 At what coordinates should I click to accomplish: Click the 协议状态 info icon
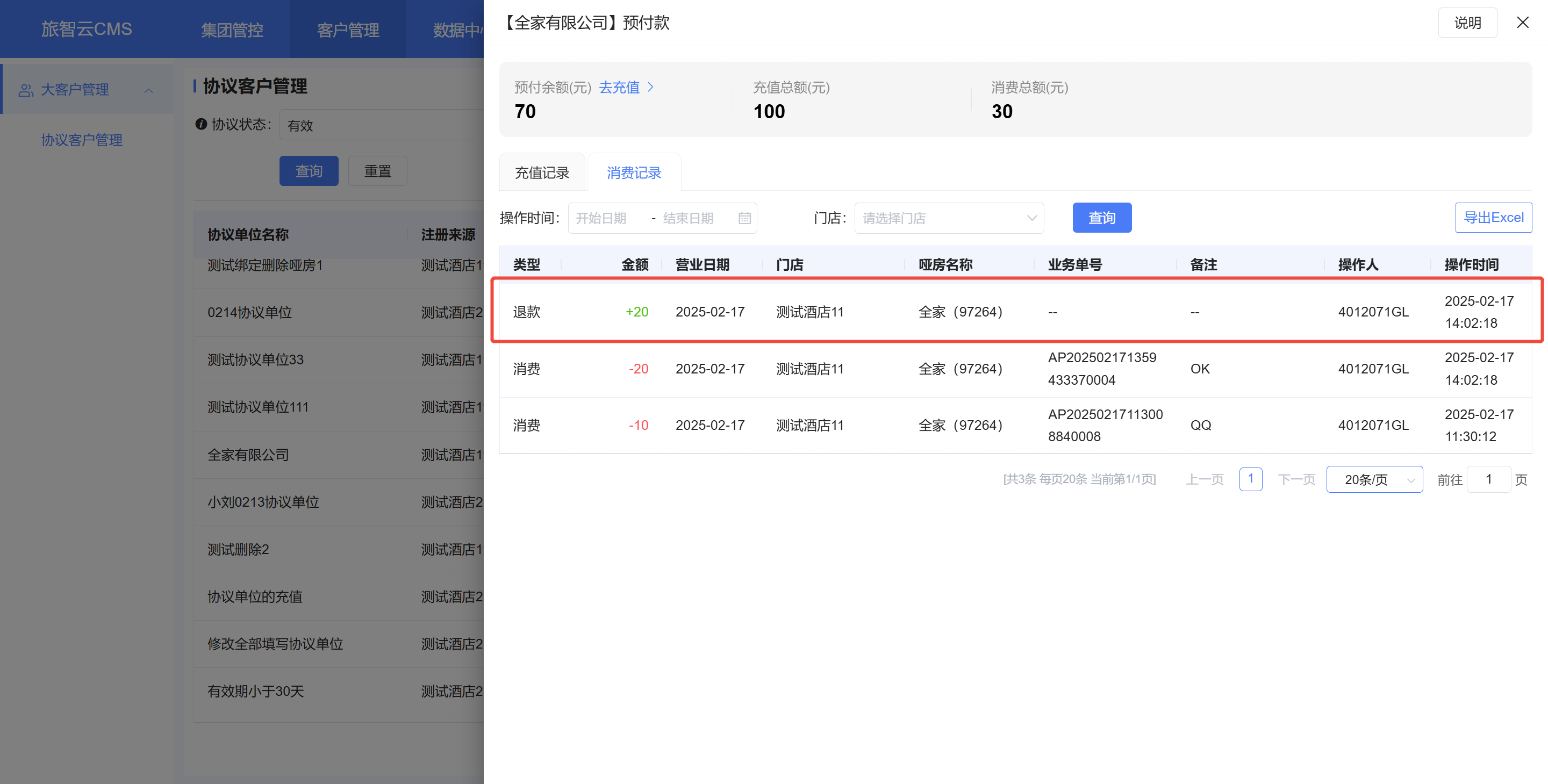[200, 124]
